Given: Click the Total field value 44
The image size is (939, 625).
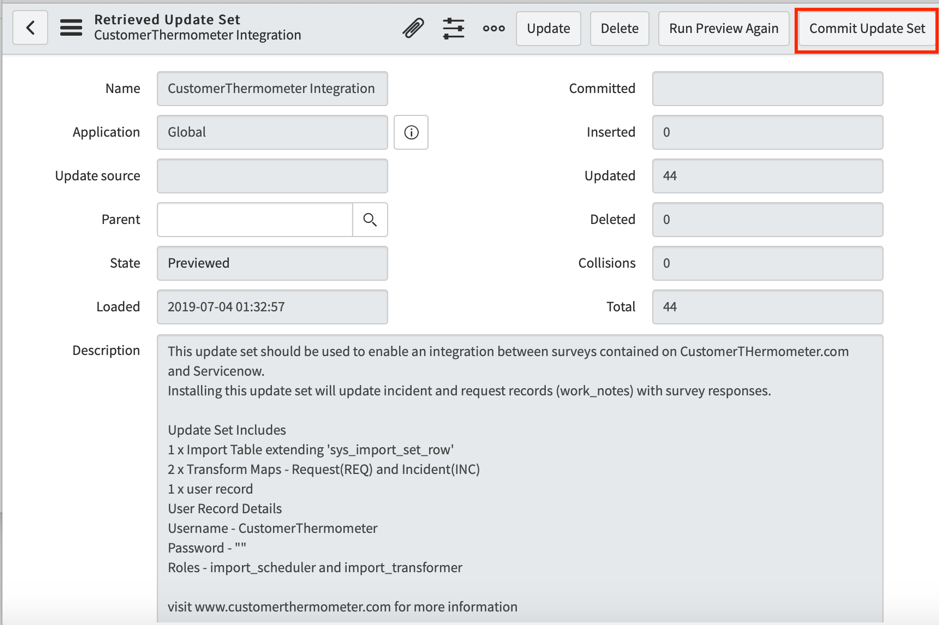Looking at the screenshot, I should click(768, 307).
